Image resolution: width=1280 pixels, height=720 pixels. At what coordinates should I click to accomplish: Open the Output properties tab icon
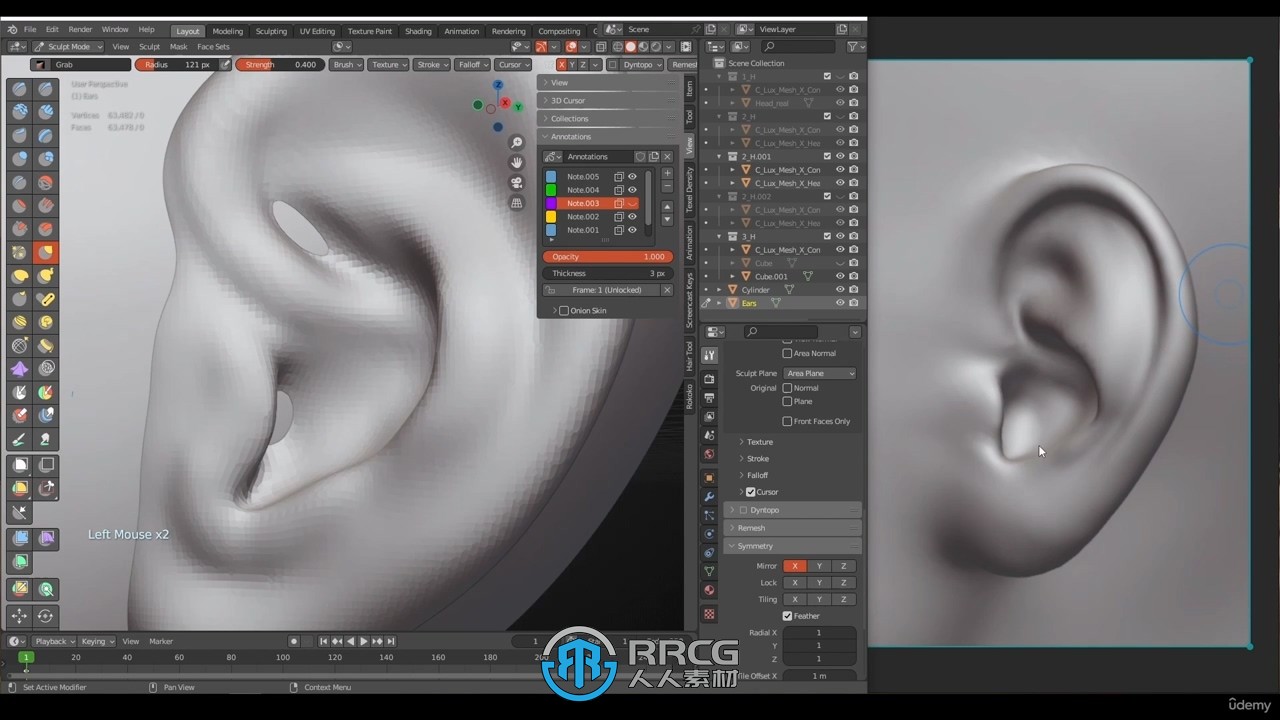coord(709,398)
